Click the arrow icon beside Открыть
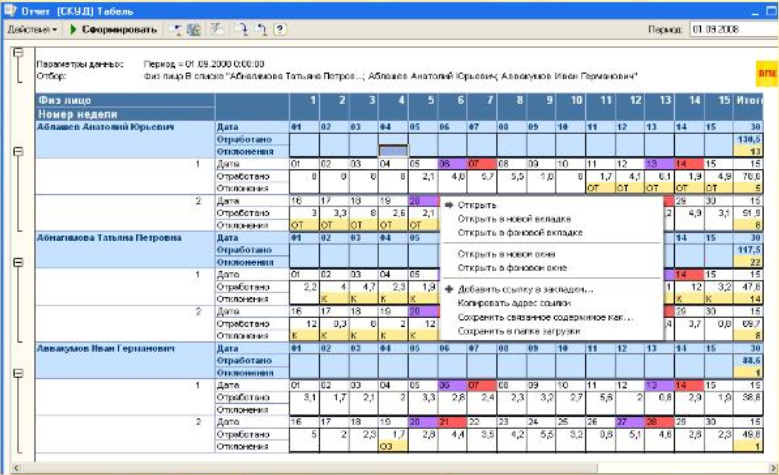 coord(450,205)
